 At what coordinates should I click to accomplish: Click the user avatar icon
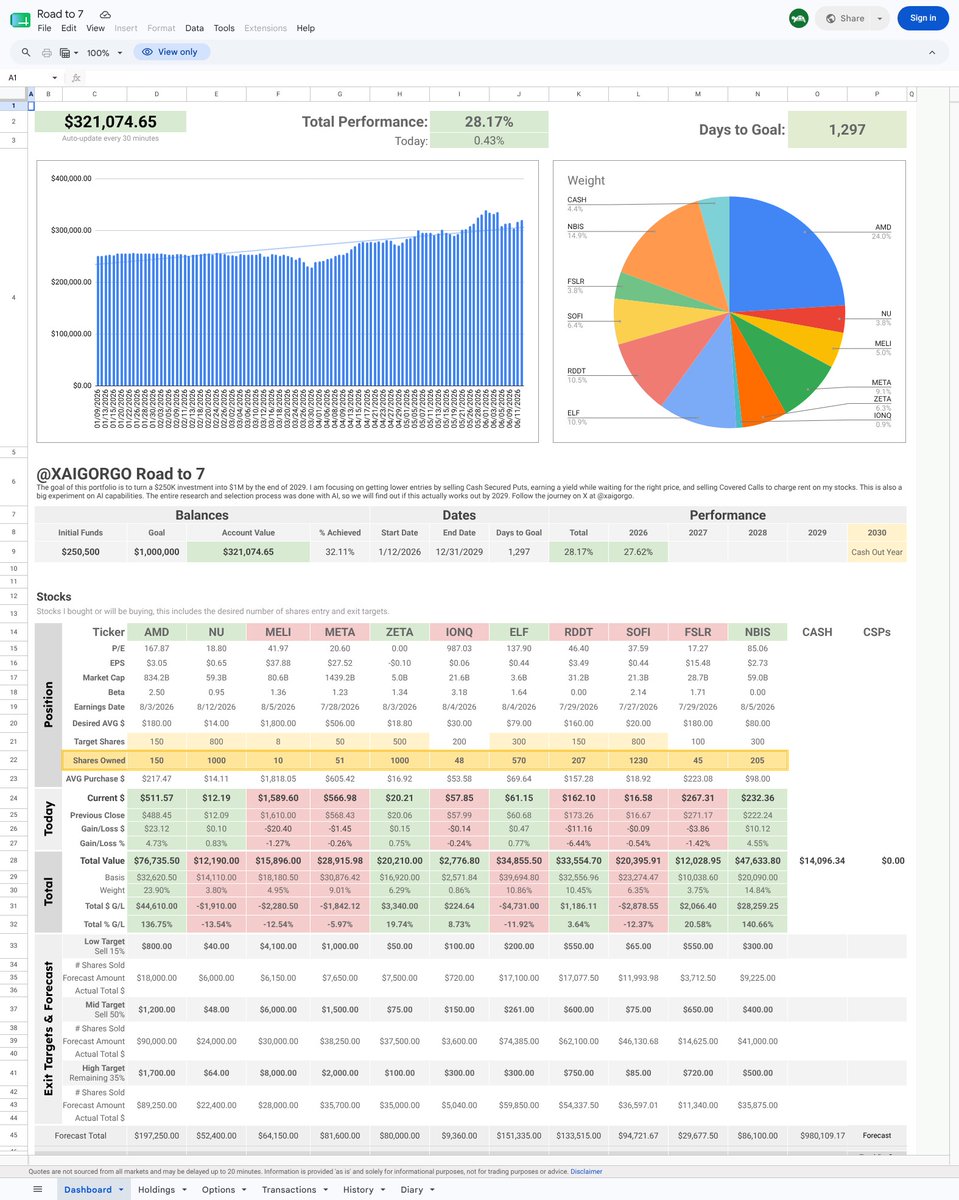798,18
